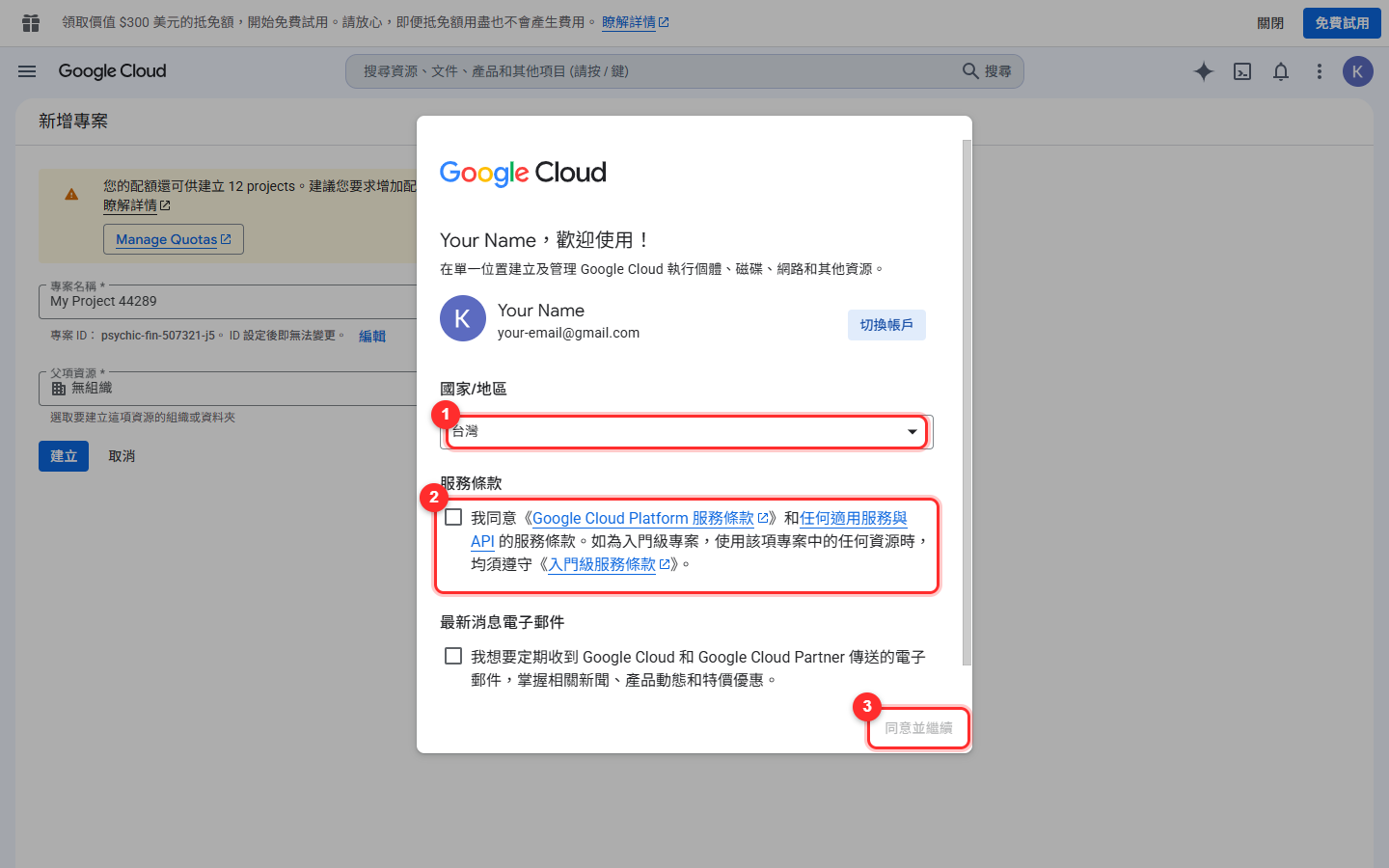1389x868 pixels.
Task: Open Gemini sparkle assistant icon
Action: coord(1204,71)
